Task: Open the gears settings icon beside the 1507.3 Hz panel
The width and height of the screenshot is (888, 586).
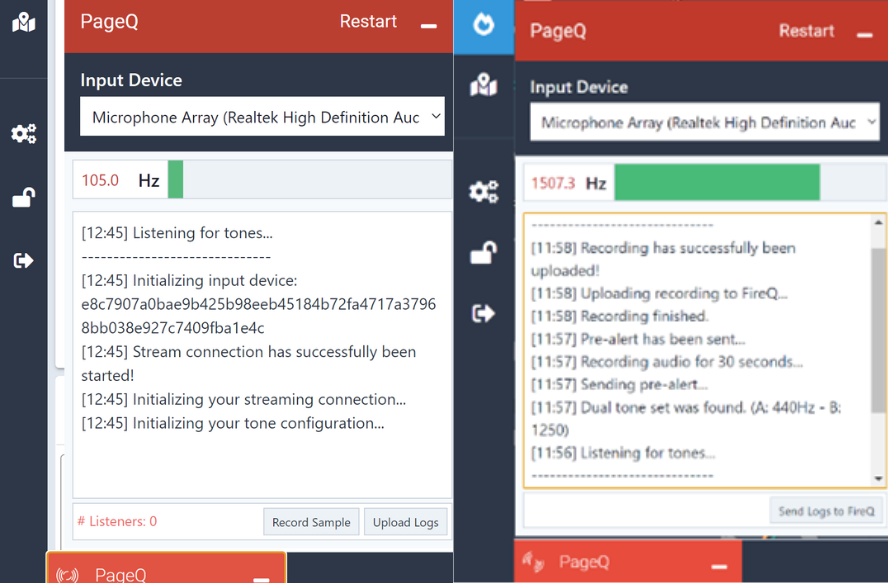Action: 484,192
